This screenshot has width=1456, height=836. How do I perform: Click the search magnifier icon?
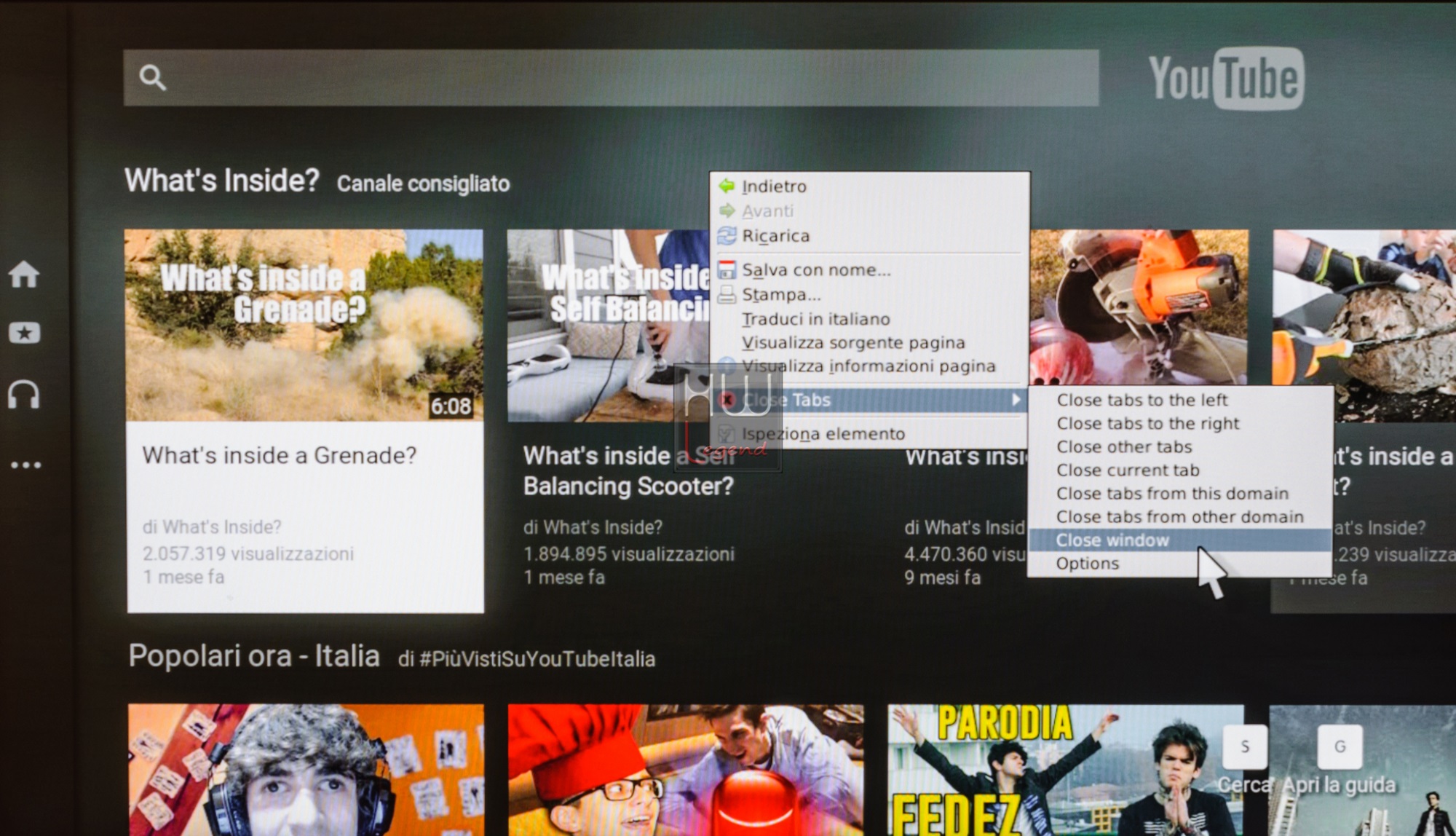point(152,77)
